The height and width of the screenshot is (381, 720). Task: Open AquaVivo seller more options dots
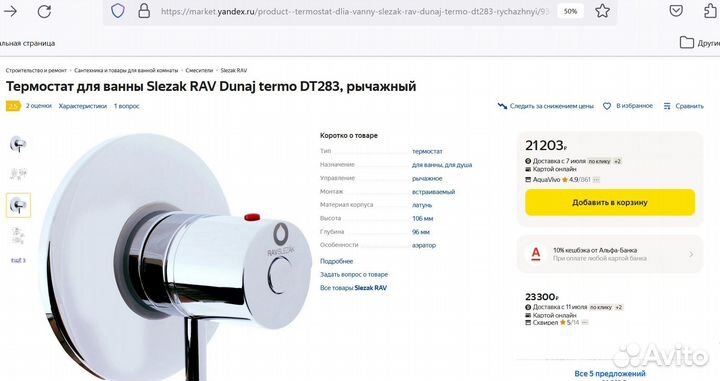tap(596, 180)
